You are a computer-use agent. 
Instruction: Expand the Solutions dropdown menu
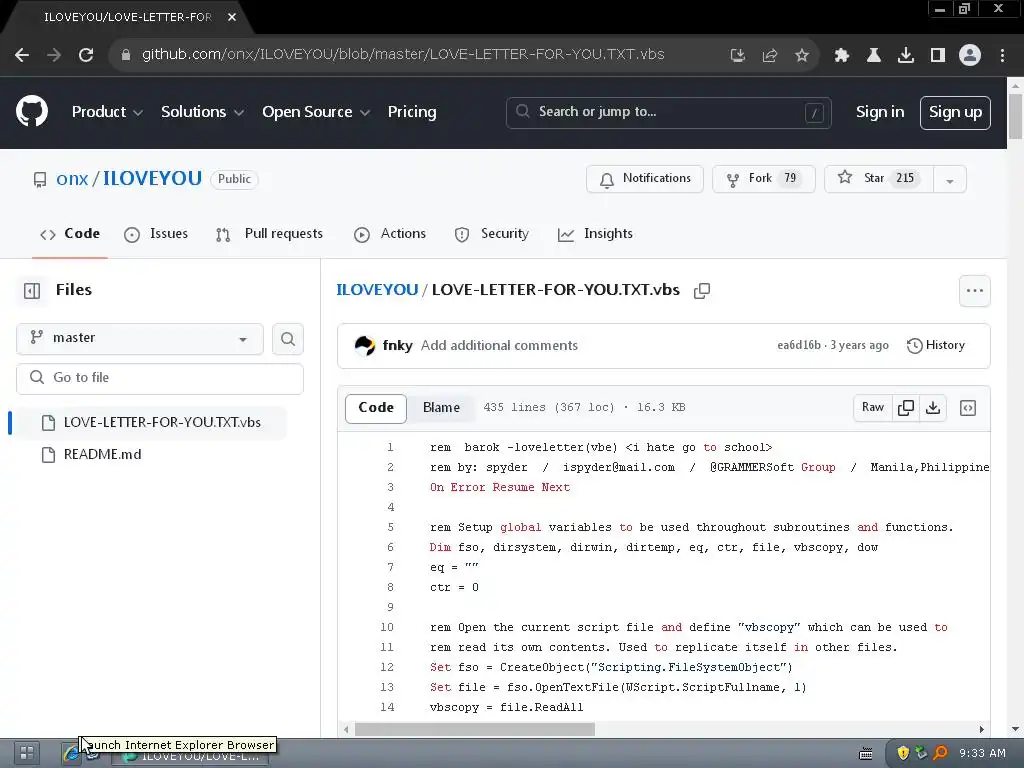(x=202, y=112)
